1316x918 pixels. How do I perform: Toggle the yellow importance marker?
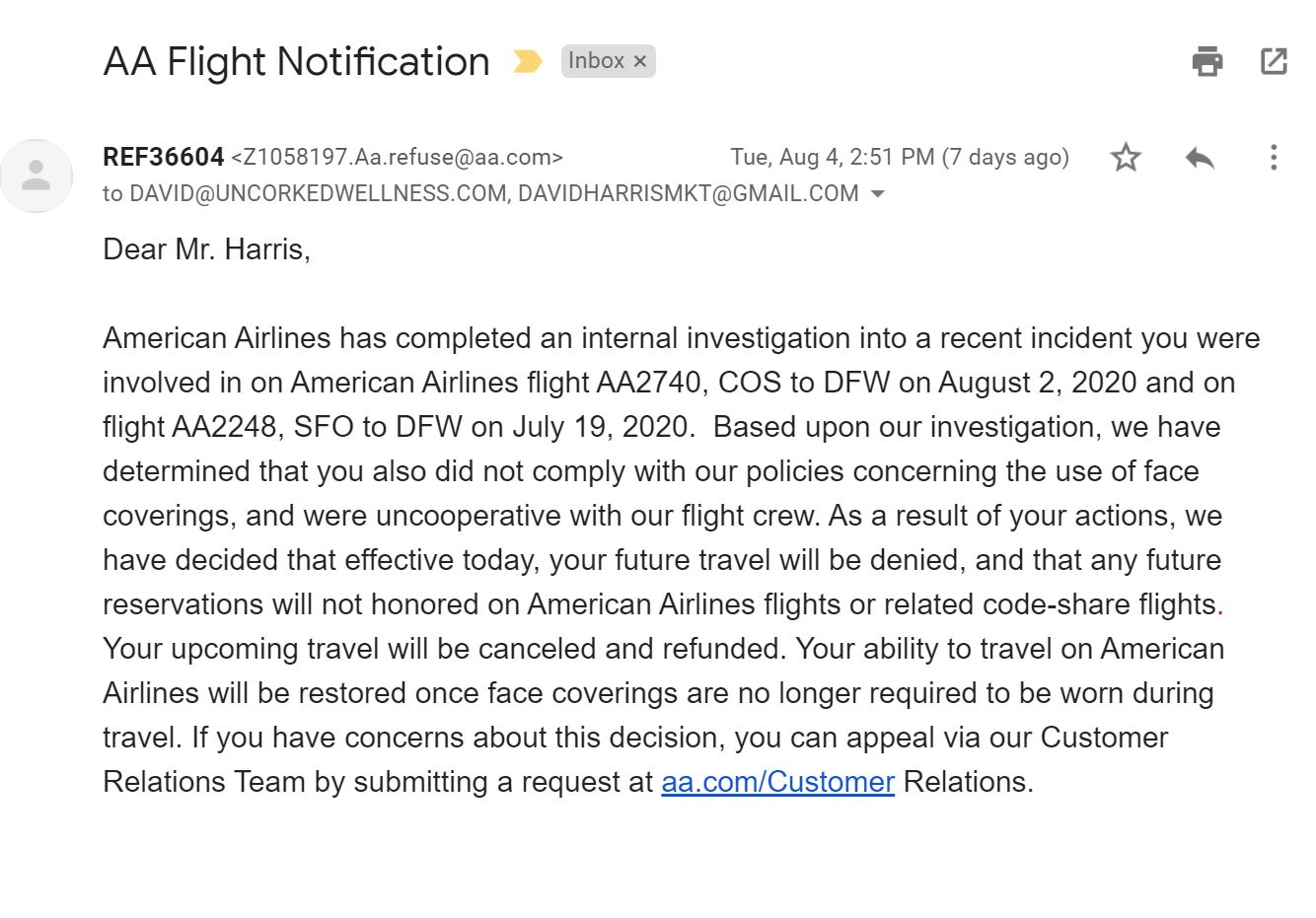(528, 62)
